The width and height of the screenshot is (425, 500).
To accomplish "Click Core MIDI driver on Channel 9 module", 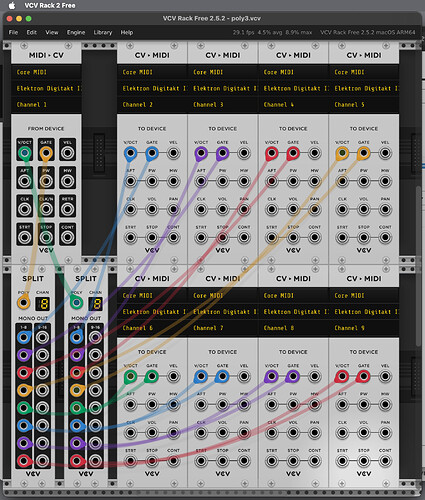I will coord(364,295).
